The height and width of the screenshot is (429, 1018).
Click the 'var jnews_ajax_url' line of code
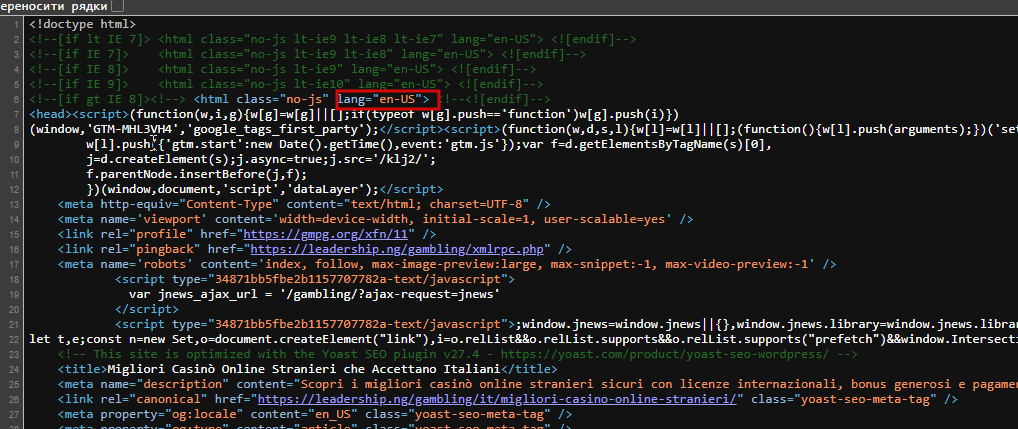point(314,294)
